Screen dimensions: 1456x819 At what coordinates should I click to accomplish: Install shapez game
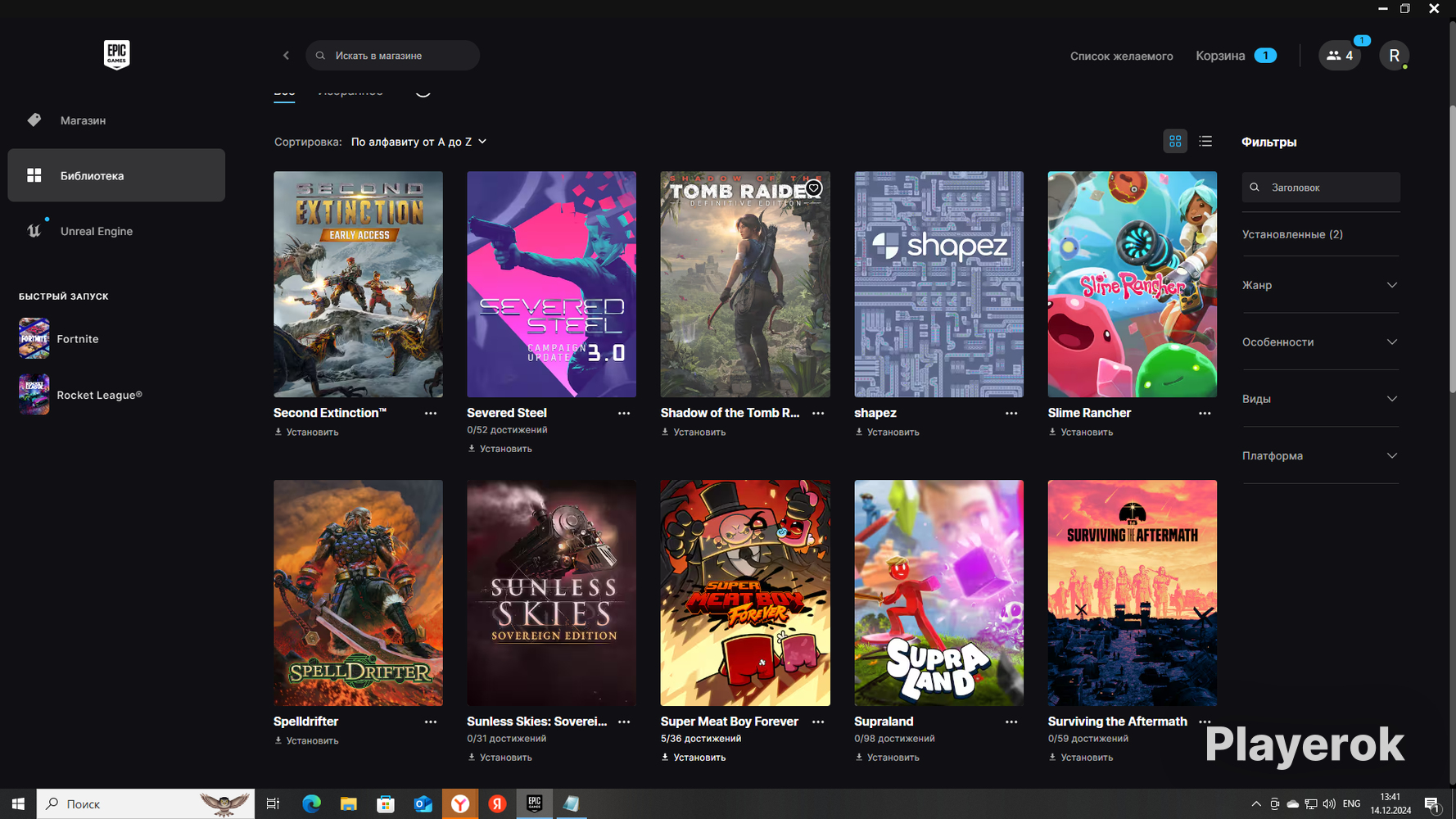pyautogui.click(x=887, y=432)
